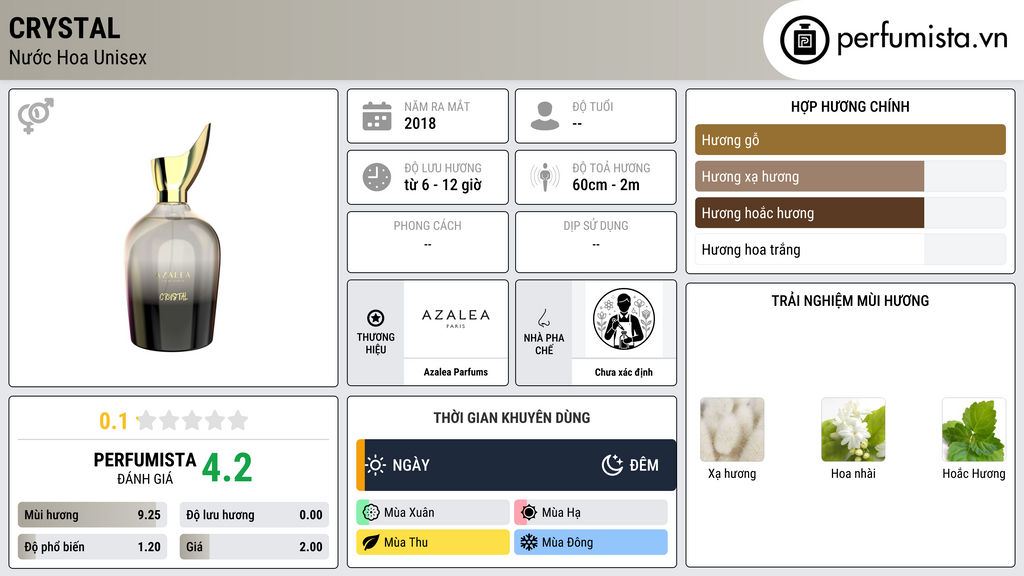Click the sun icon next to Ngày
Screen dimensions: 1024x576
[376, 465]
